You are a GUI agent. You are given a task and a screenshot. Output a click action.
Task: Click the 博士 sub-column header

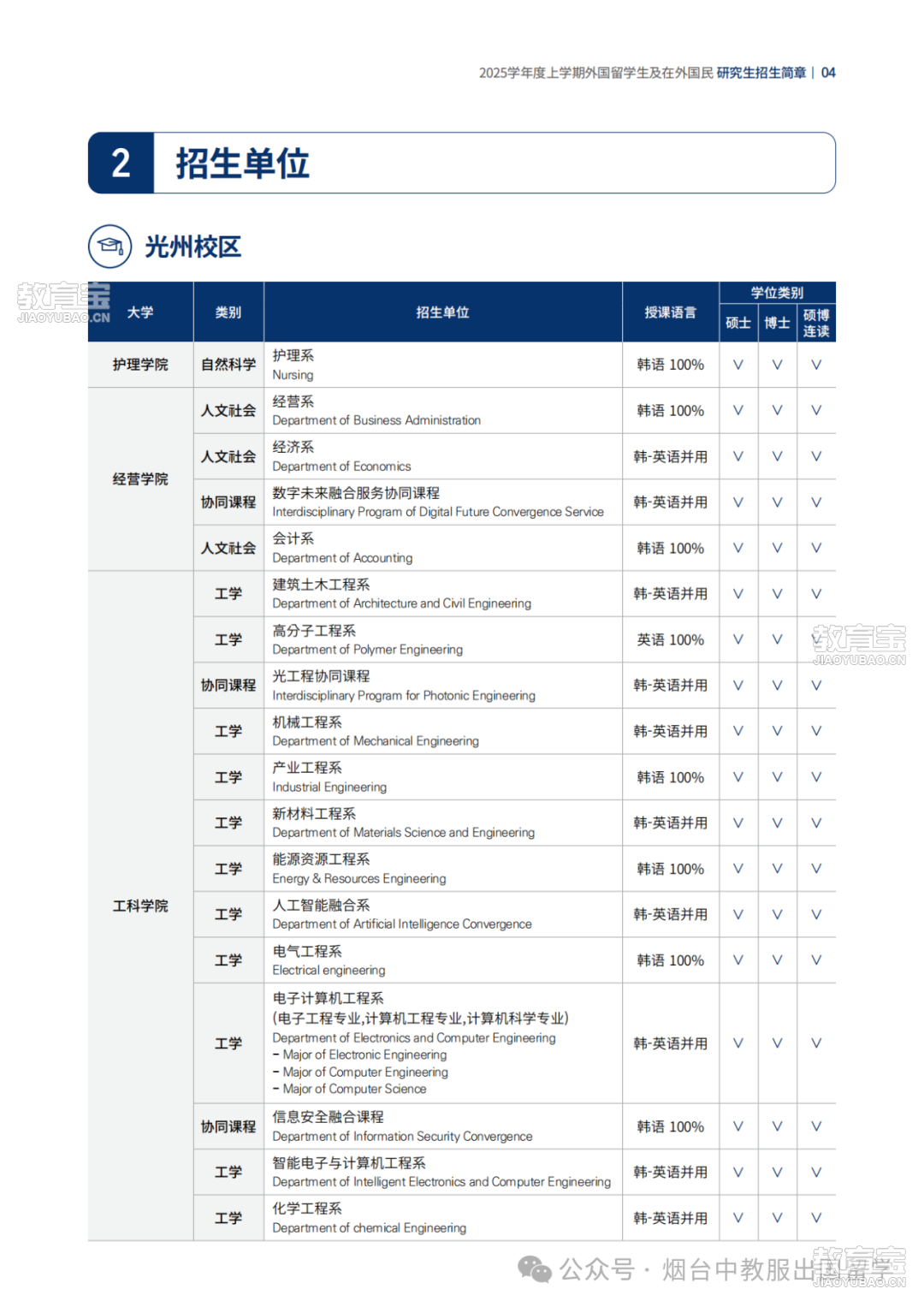point(777,323)
